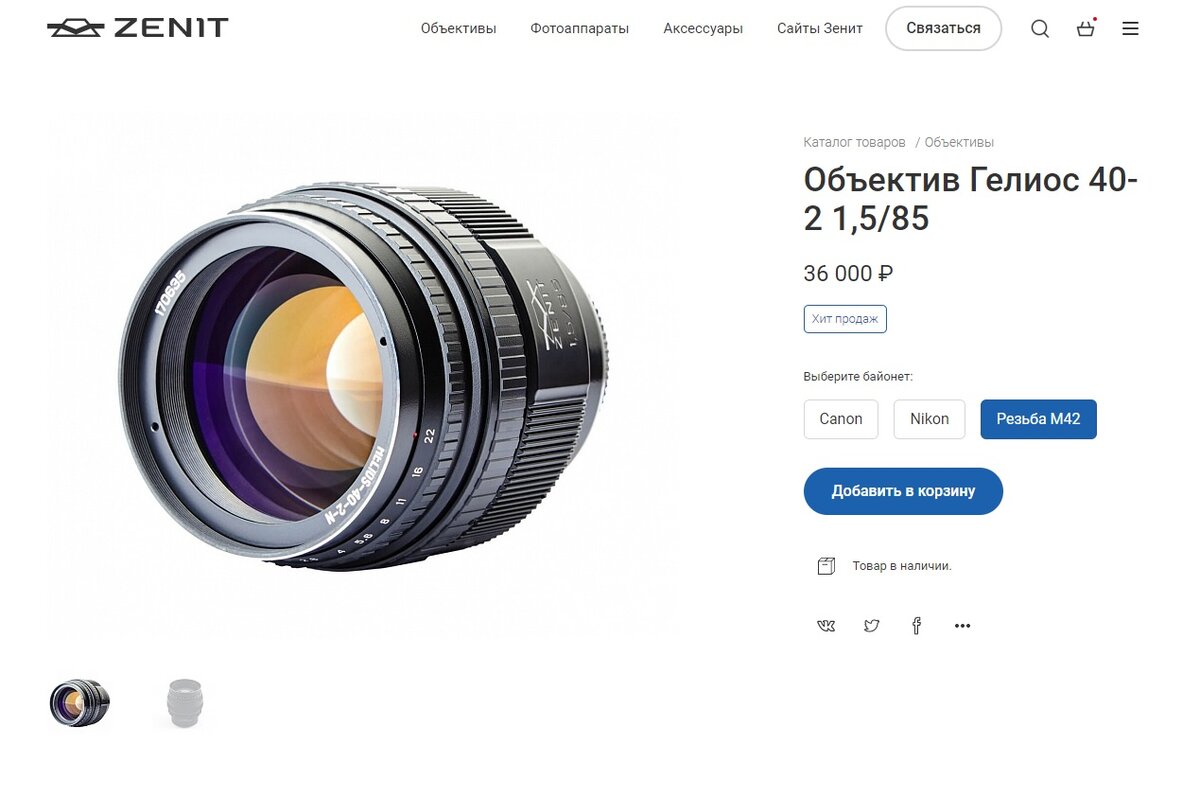This screenshot has width=1200, height=799.
Task: Open the hamburger menu icon
Action: (x=1130, y=28)
